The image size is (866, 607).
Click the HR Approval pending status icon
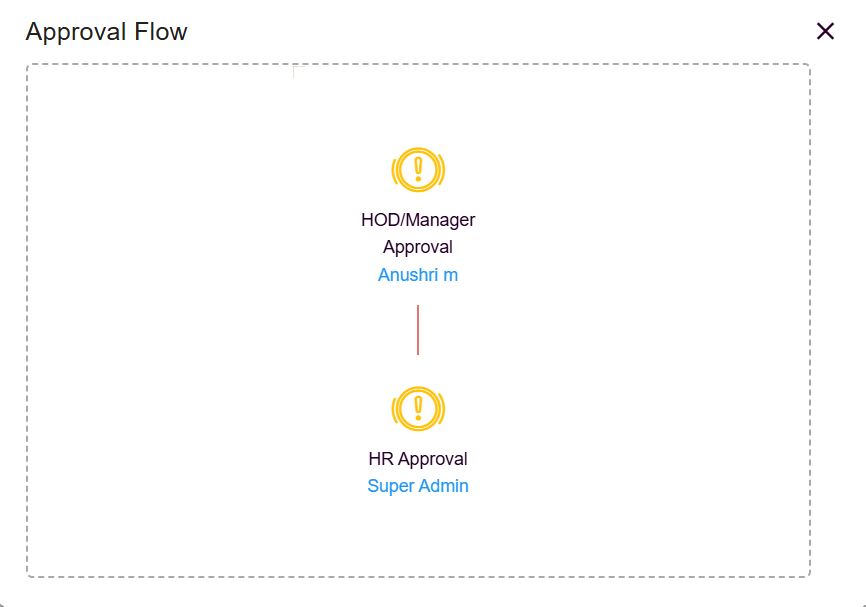pos(418,409)
